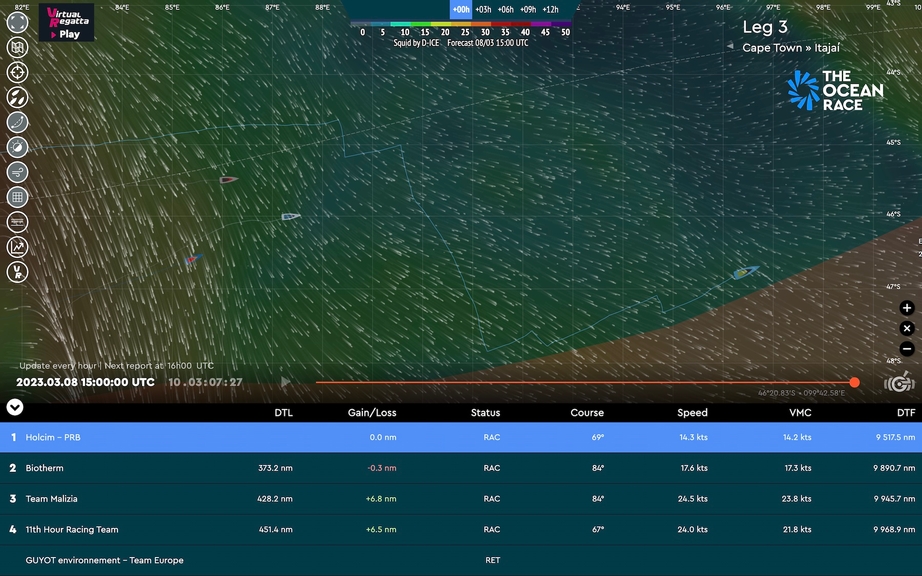
Task: Zoom in with the plus button
Action: (907, 308)
